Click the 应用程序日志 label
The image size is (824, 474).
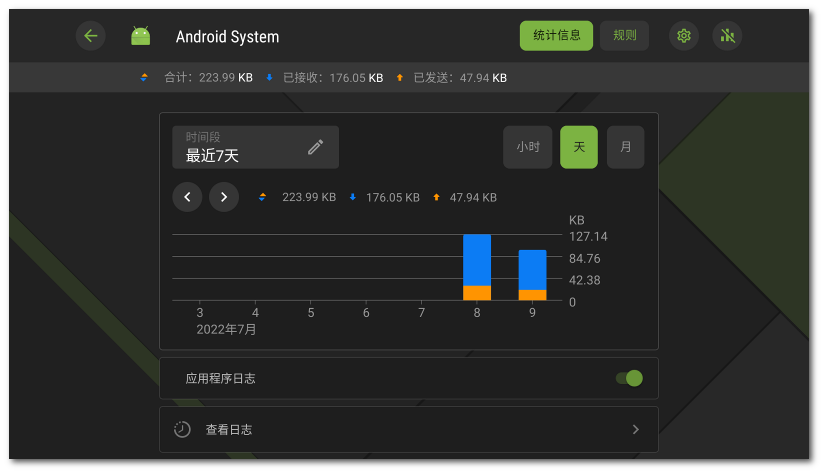coord(220,378)
